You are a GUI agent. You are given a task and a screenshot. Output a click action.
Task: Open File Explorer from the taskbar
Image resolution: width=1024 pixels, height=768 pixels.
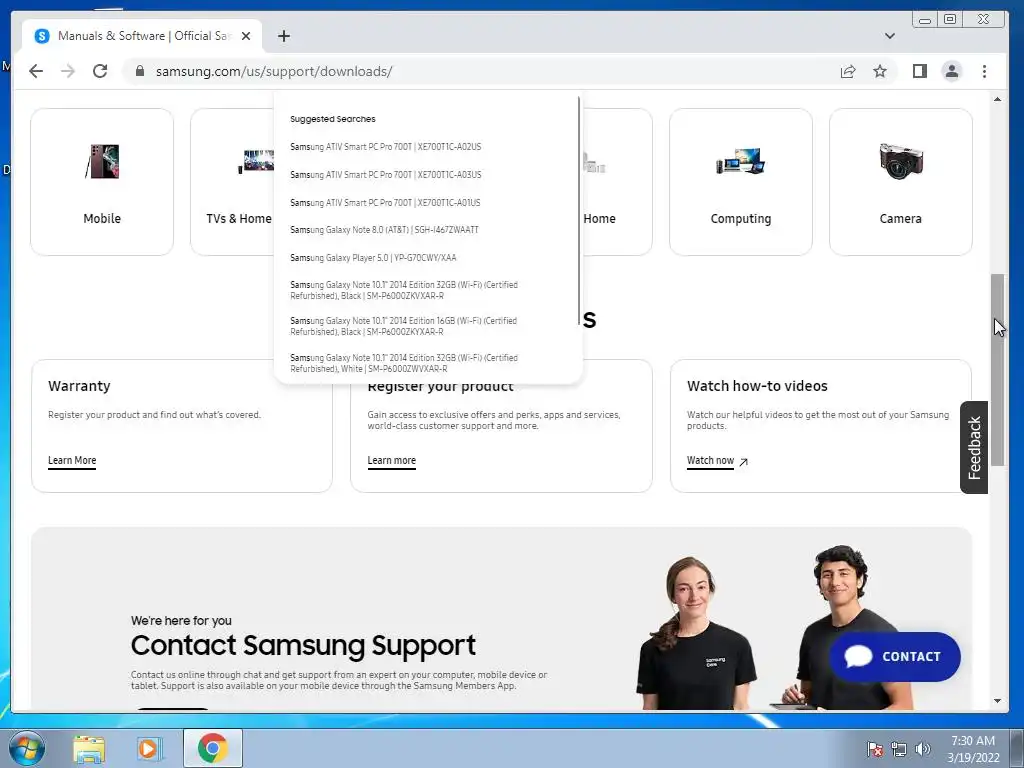(x=89, y=749)
